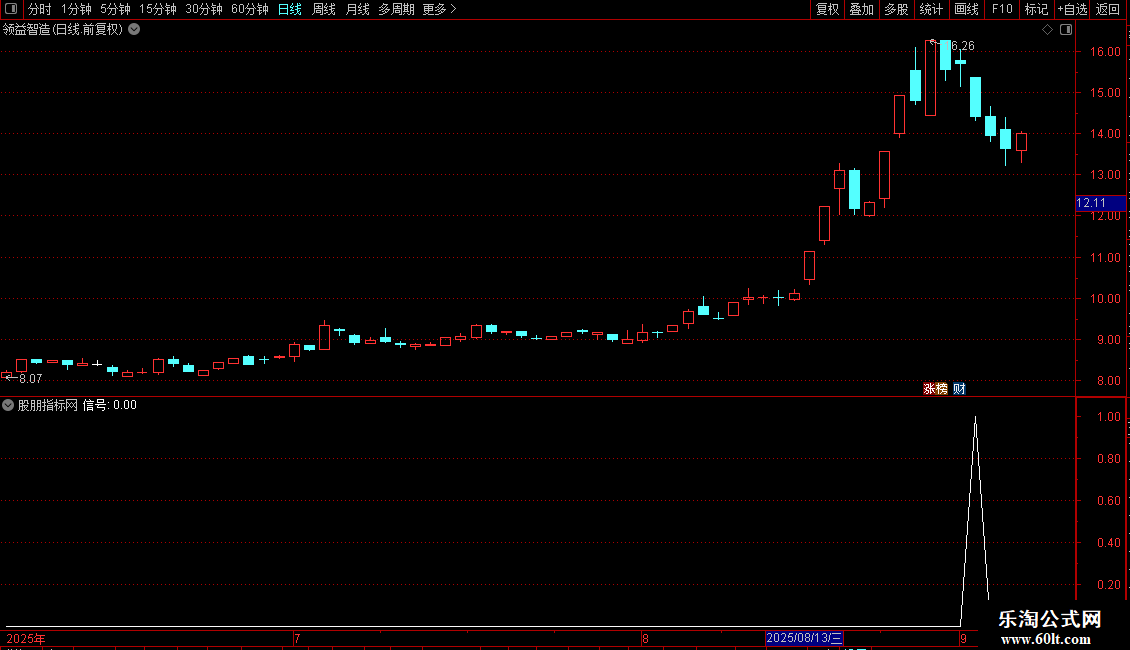Open the 多股 multi-stock view

pos(897,9)
